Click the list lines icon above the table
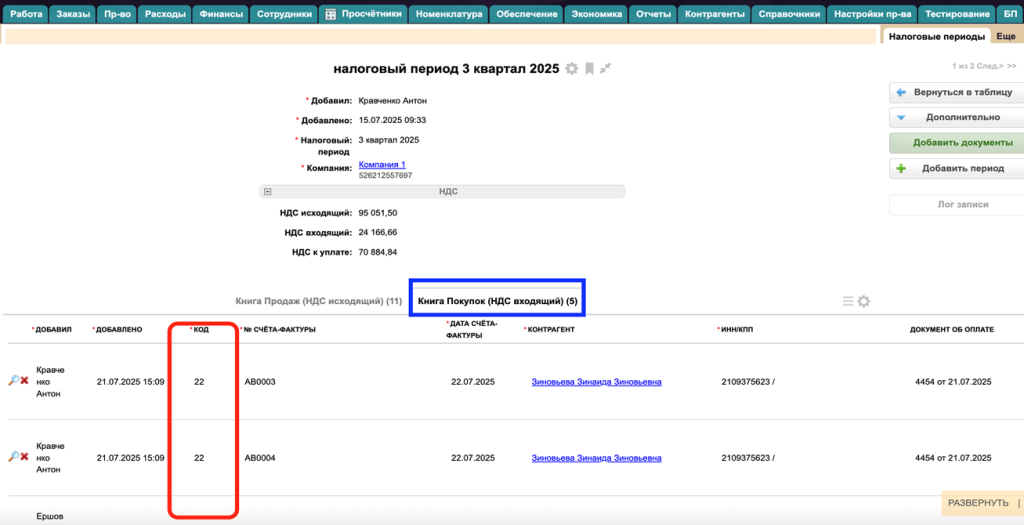 (x=848, y=301)
